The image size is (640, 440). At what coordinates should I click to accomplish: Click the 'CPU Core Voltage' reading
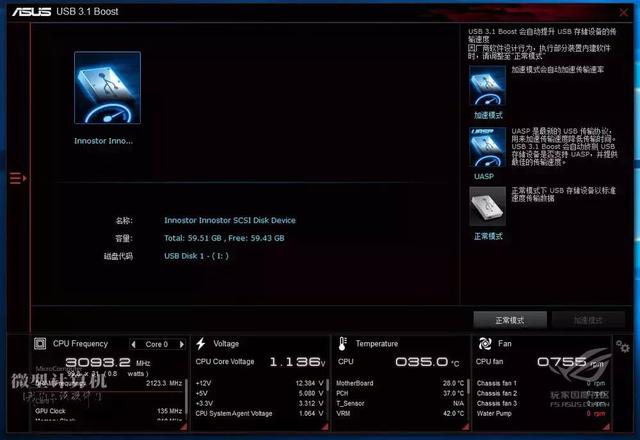coord(260,362)
